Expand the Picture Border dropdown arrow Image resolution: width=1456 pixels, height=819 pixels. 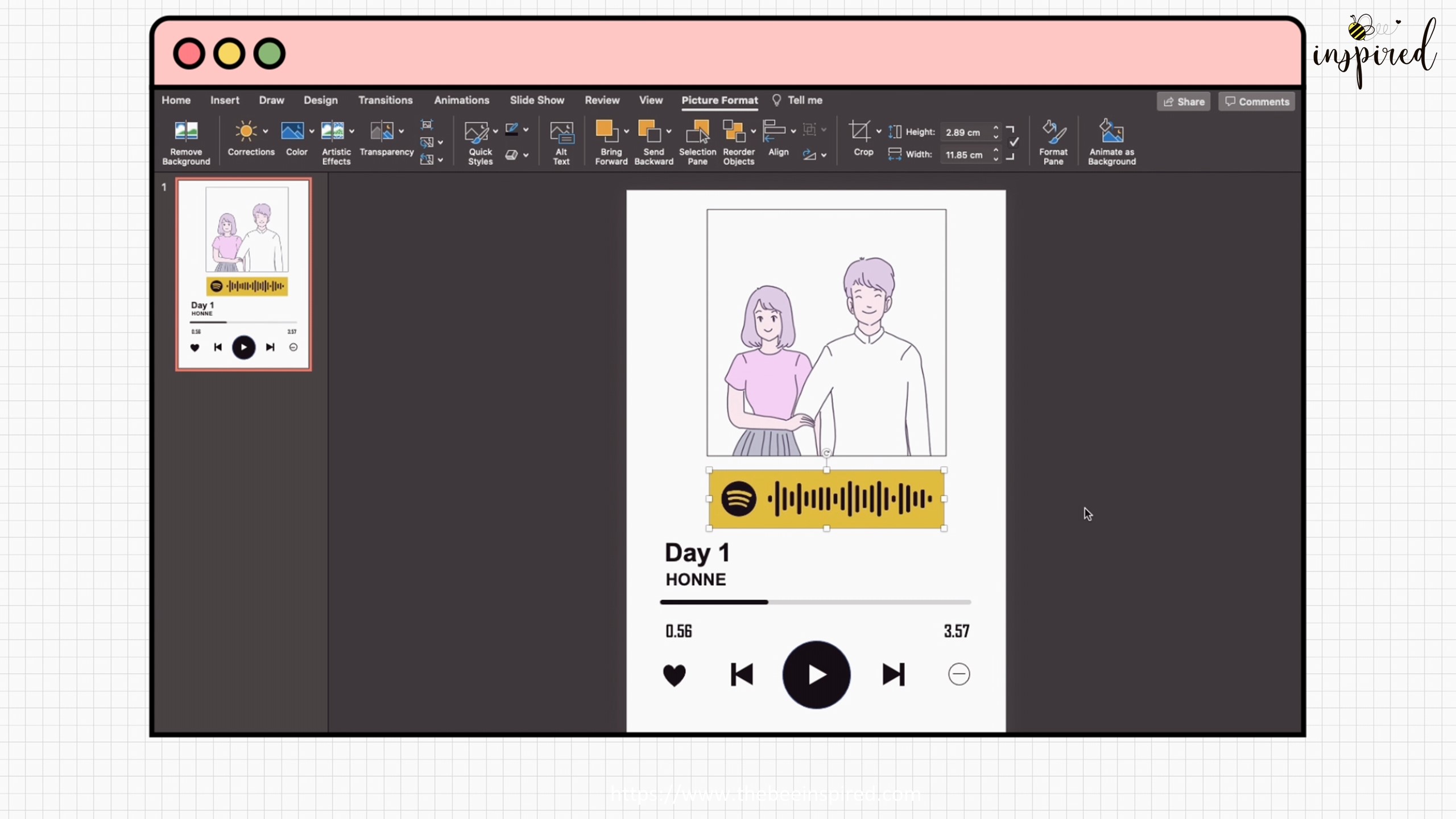click(x=526, y=130)
